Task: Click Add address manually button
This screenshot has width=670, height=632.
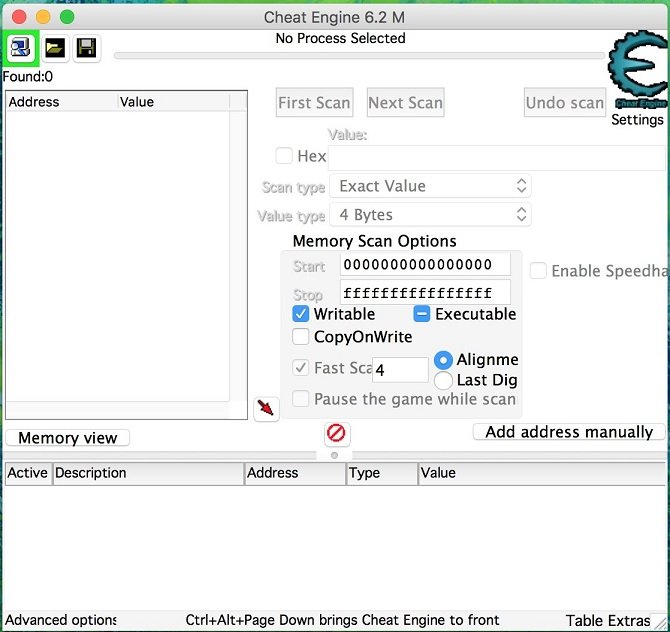Action: click(x=568, y=432)
